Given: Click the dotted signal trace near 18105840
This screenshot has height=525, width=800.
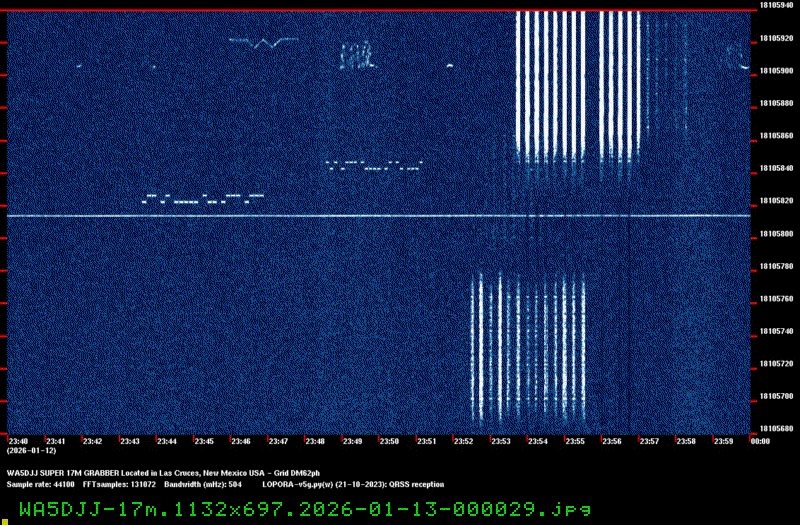Looking at the screenshot, I should pyautogui.click(x=374, y=165).
